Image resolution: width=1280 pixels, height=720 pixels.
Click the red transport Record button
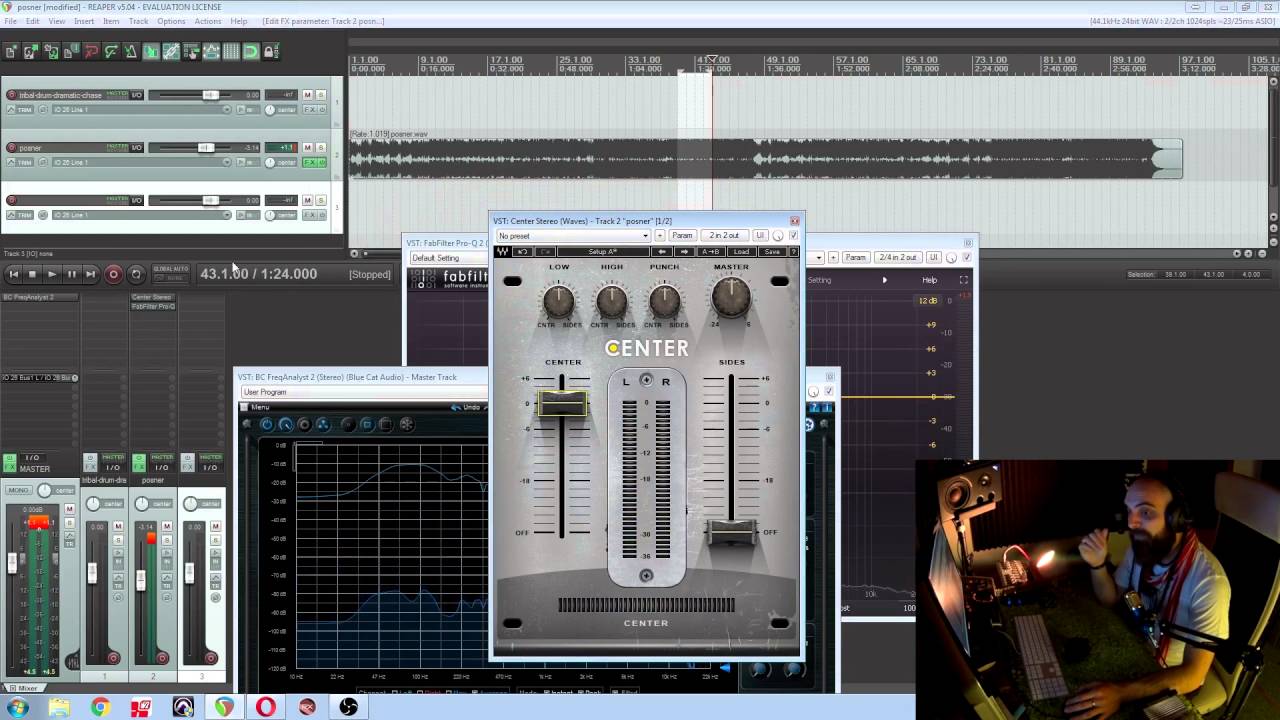113,274
